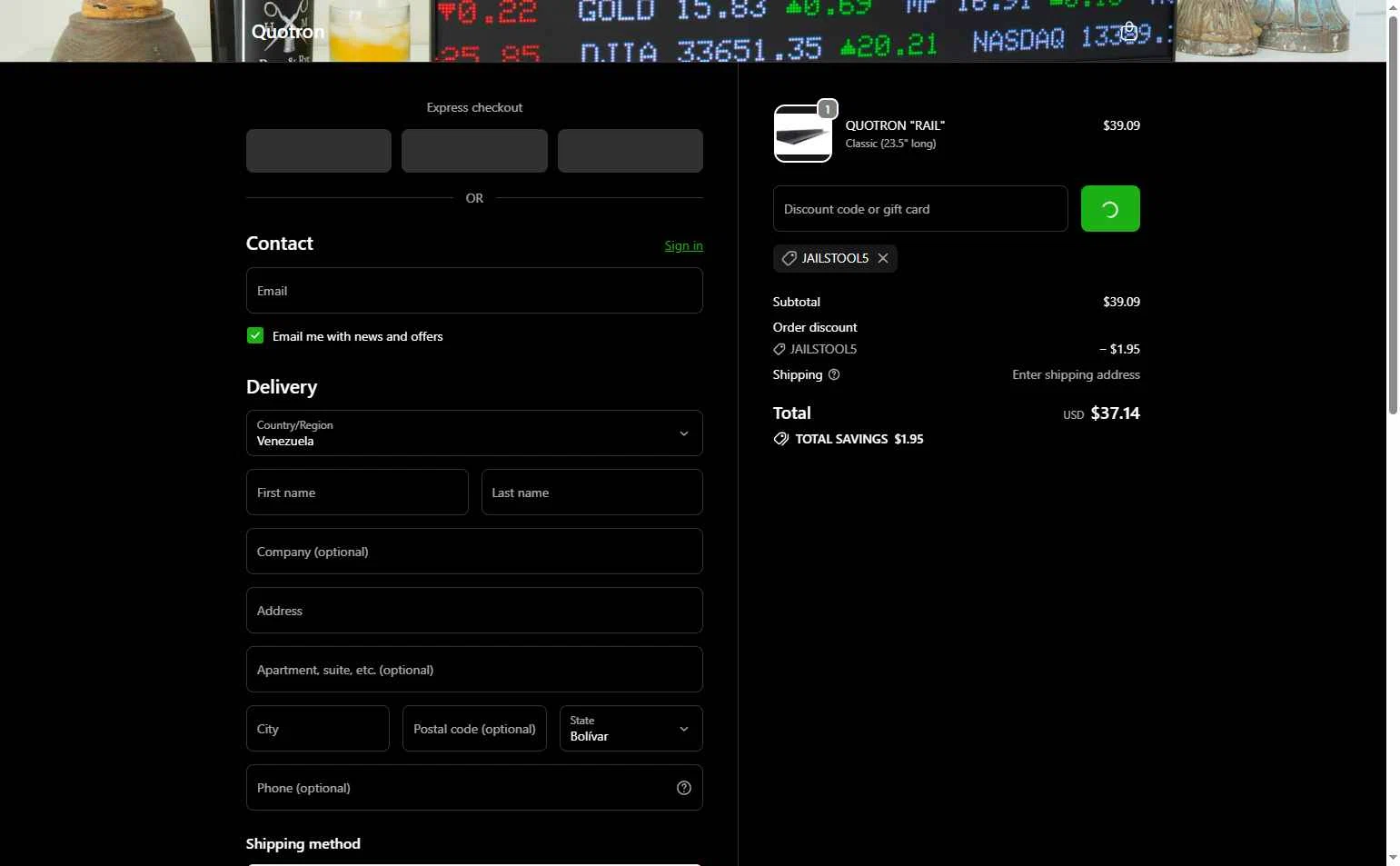Click the Shipping method heading
Viewport: 1400px width, 866px height.
pos(303,844)
